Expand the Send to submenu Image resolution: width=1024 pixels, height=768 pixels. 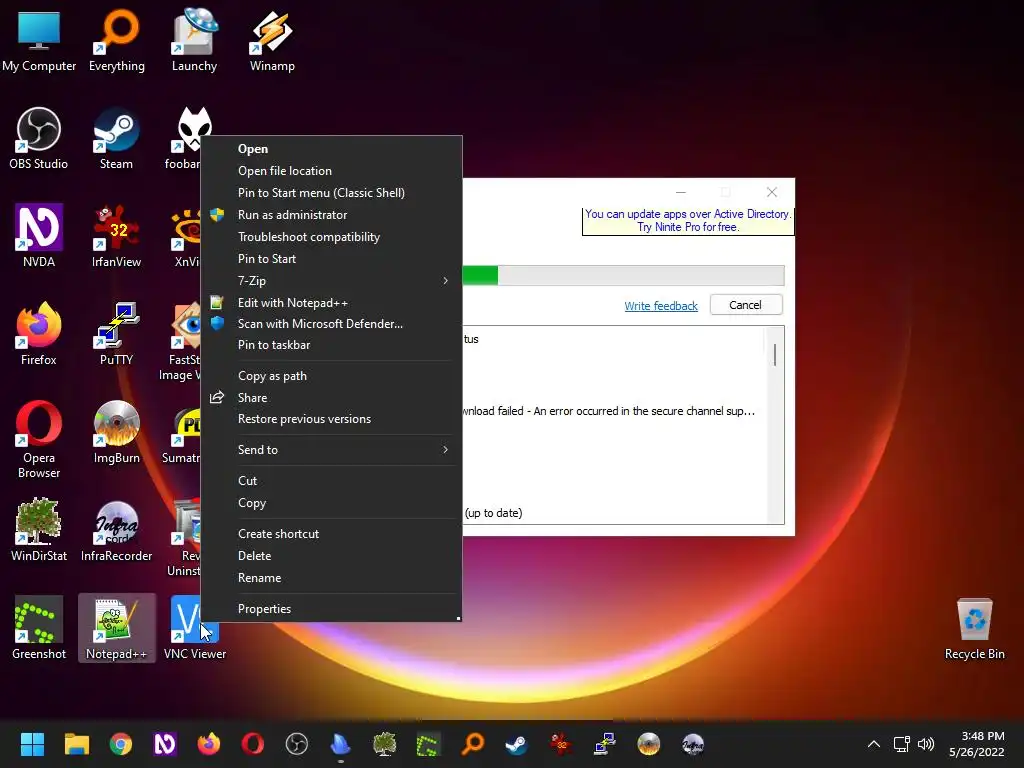(332, 449)
